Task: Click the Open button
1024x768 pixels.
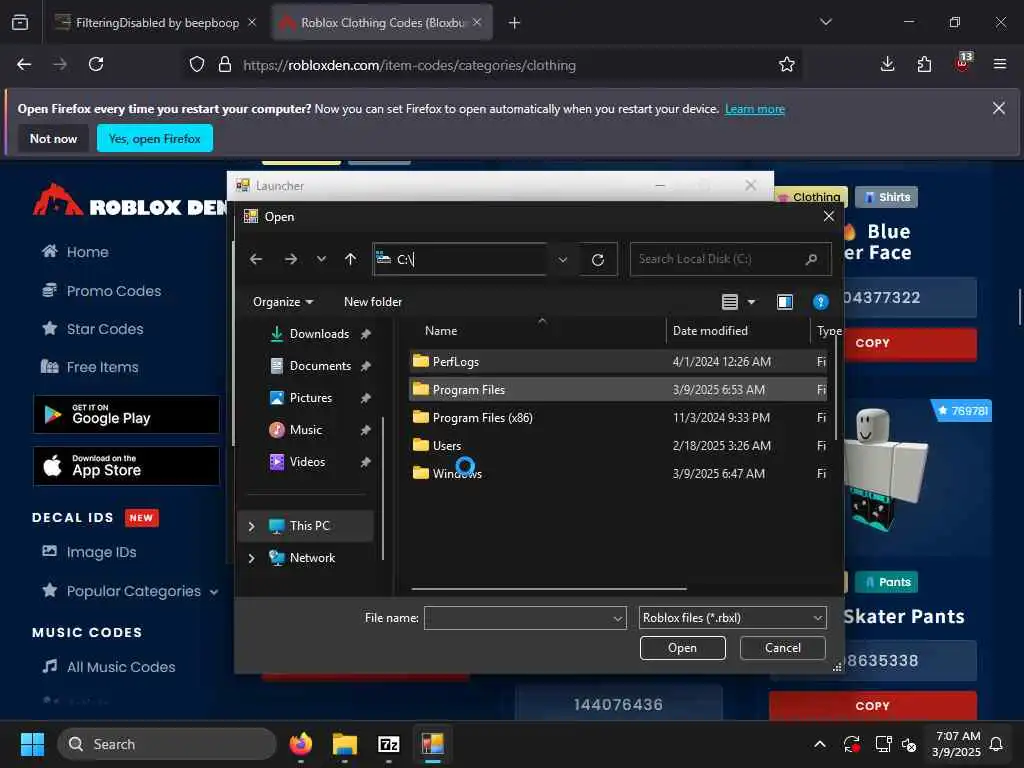Action: 682,648
